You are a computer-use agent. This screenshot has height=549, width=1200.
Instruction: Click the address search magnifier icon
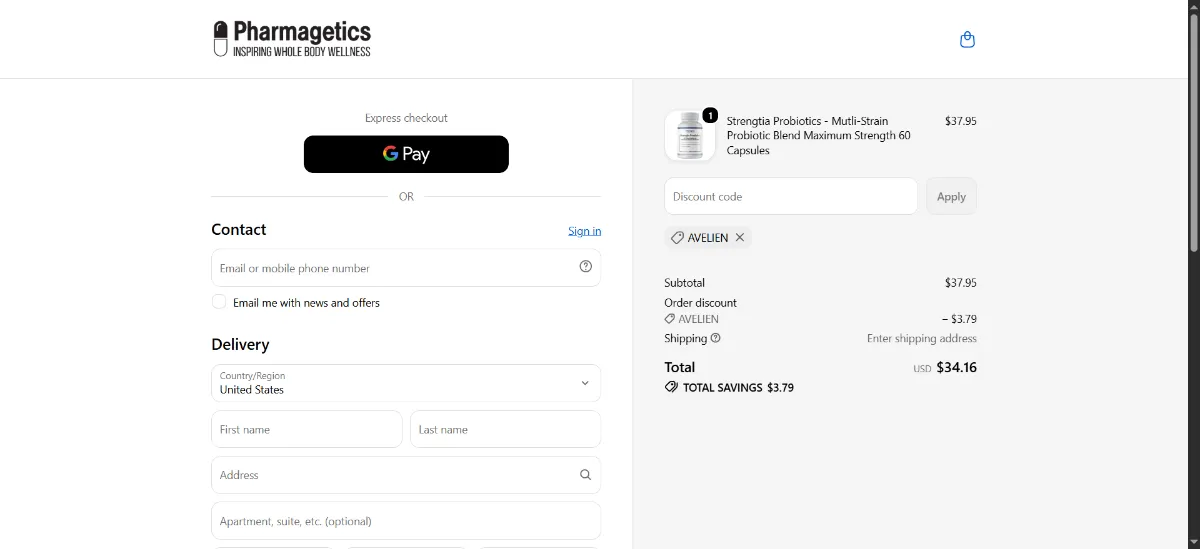point(586,475)
